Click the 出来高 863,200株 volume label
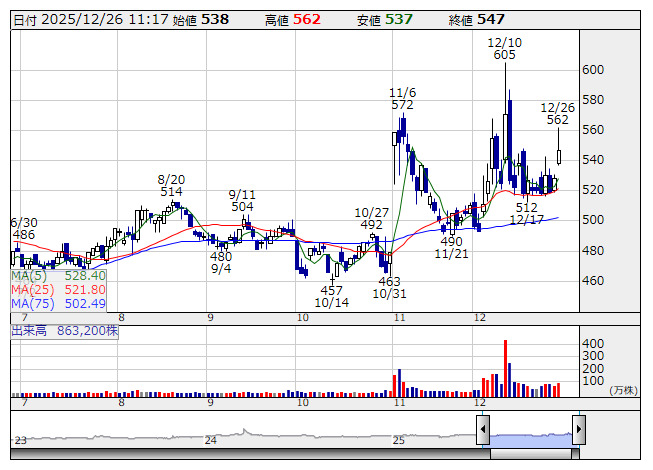This screenshot has height=470, width=653. click(x=65, y=331)
